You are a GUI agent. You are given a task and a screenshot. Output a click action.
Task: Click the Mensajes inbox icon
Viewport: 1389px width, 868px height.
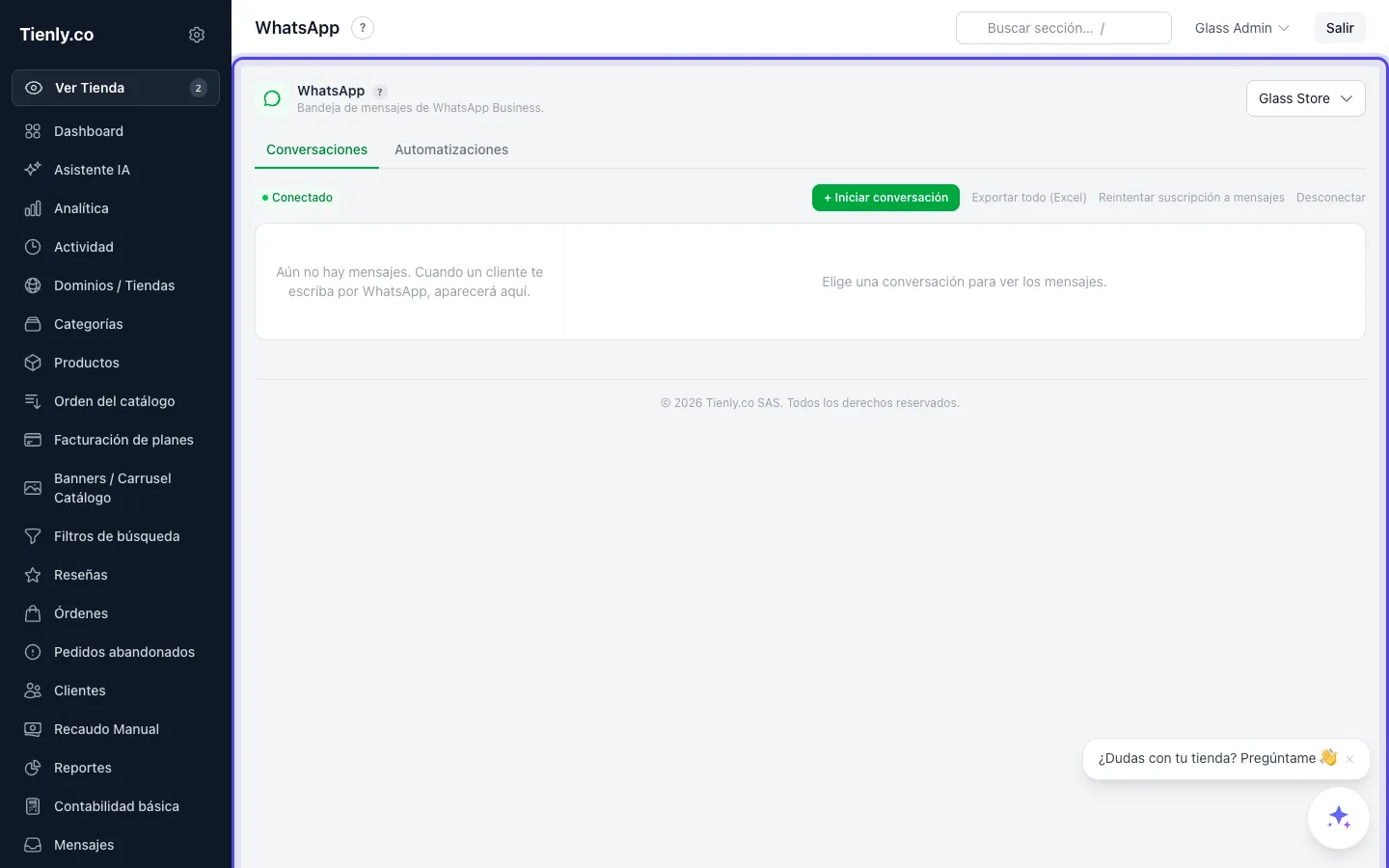pos(33,845)
